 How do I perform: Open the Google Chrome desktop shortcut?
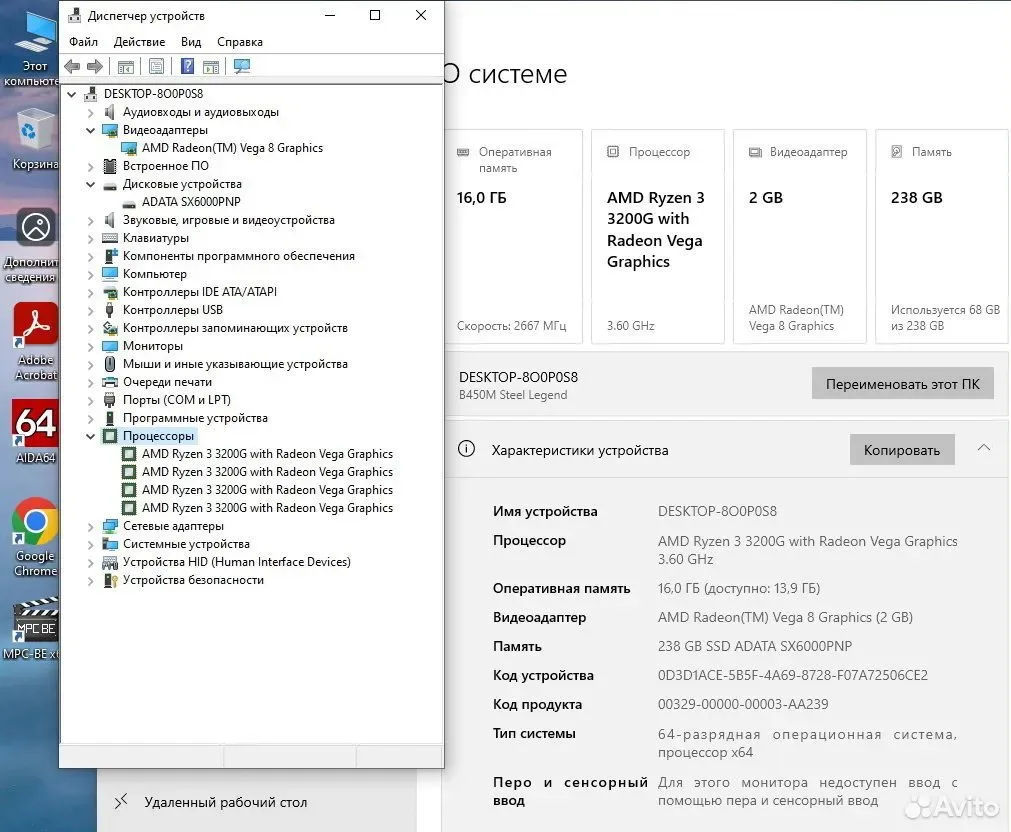(x=36, y=537)
